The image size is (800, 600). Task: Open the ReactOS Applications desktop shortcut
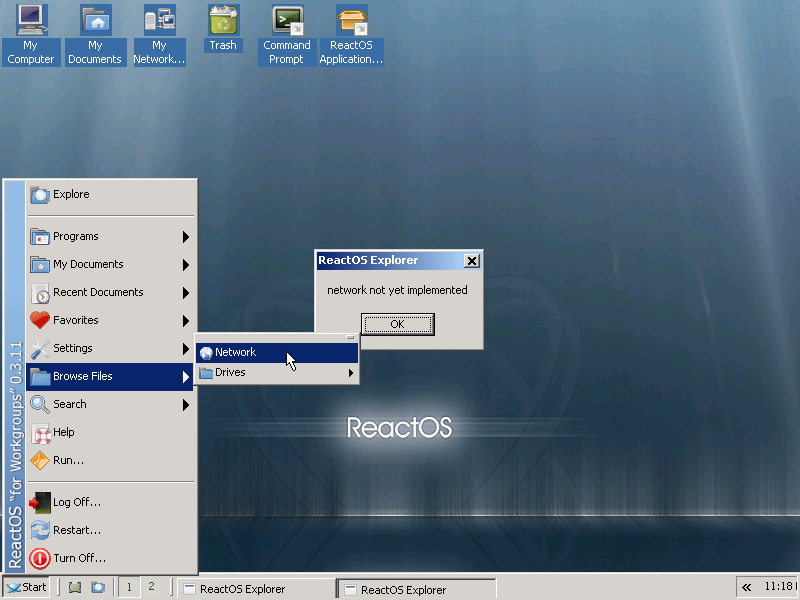coord(351,35)
